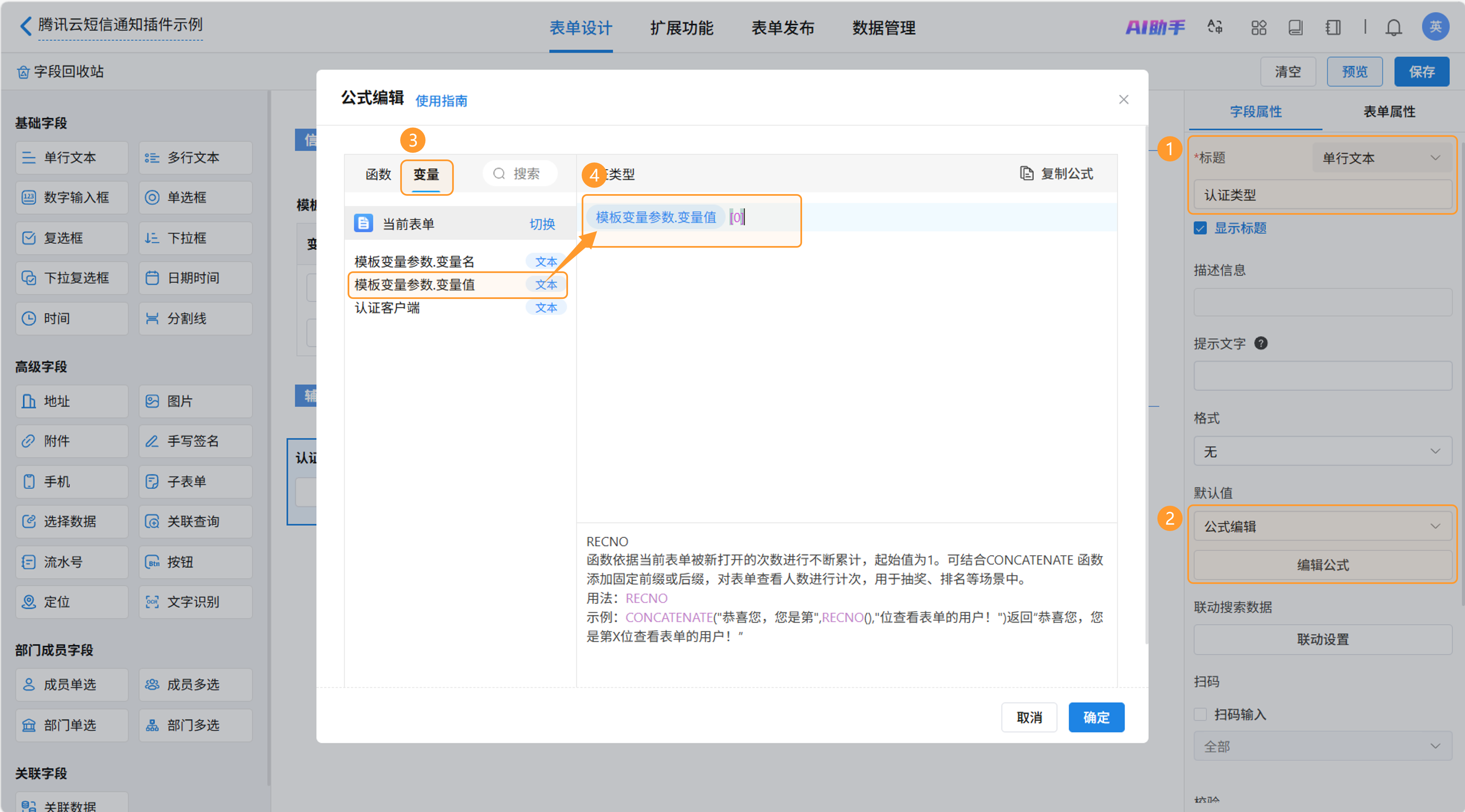Viewport: 1465px width, 812px height.
Task: Open the 扩展功能 top menu tab
Action: point(681,27)
